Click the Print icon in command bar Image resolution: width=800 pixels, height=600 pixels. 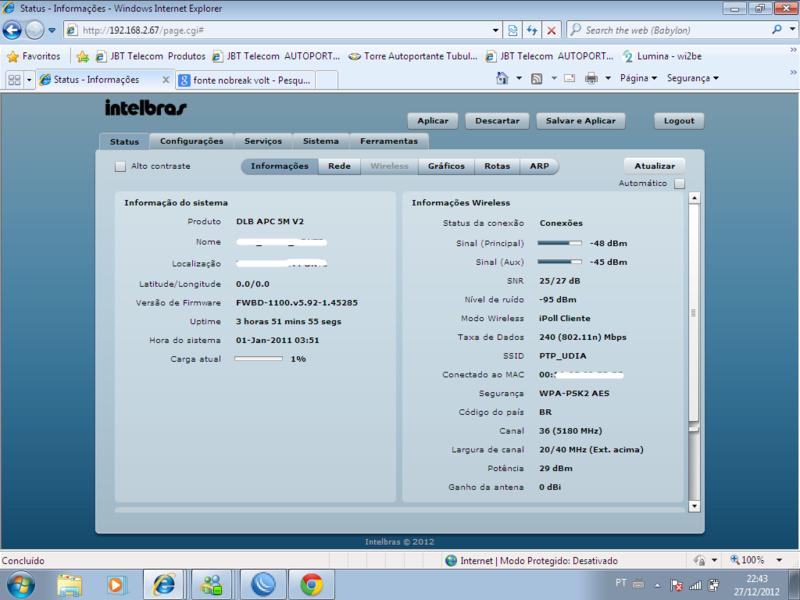(x=591, y=78)
